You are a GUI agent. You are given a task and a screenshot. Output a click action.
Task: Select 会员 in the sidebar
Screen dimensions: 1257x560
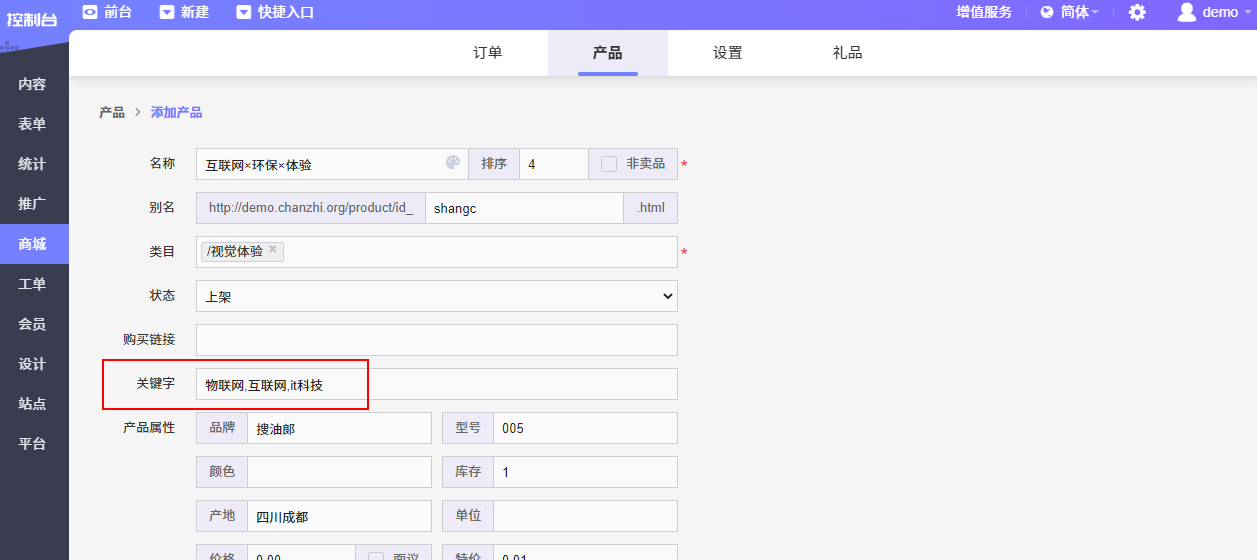coord(33,324)
